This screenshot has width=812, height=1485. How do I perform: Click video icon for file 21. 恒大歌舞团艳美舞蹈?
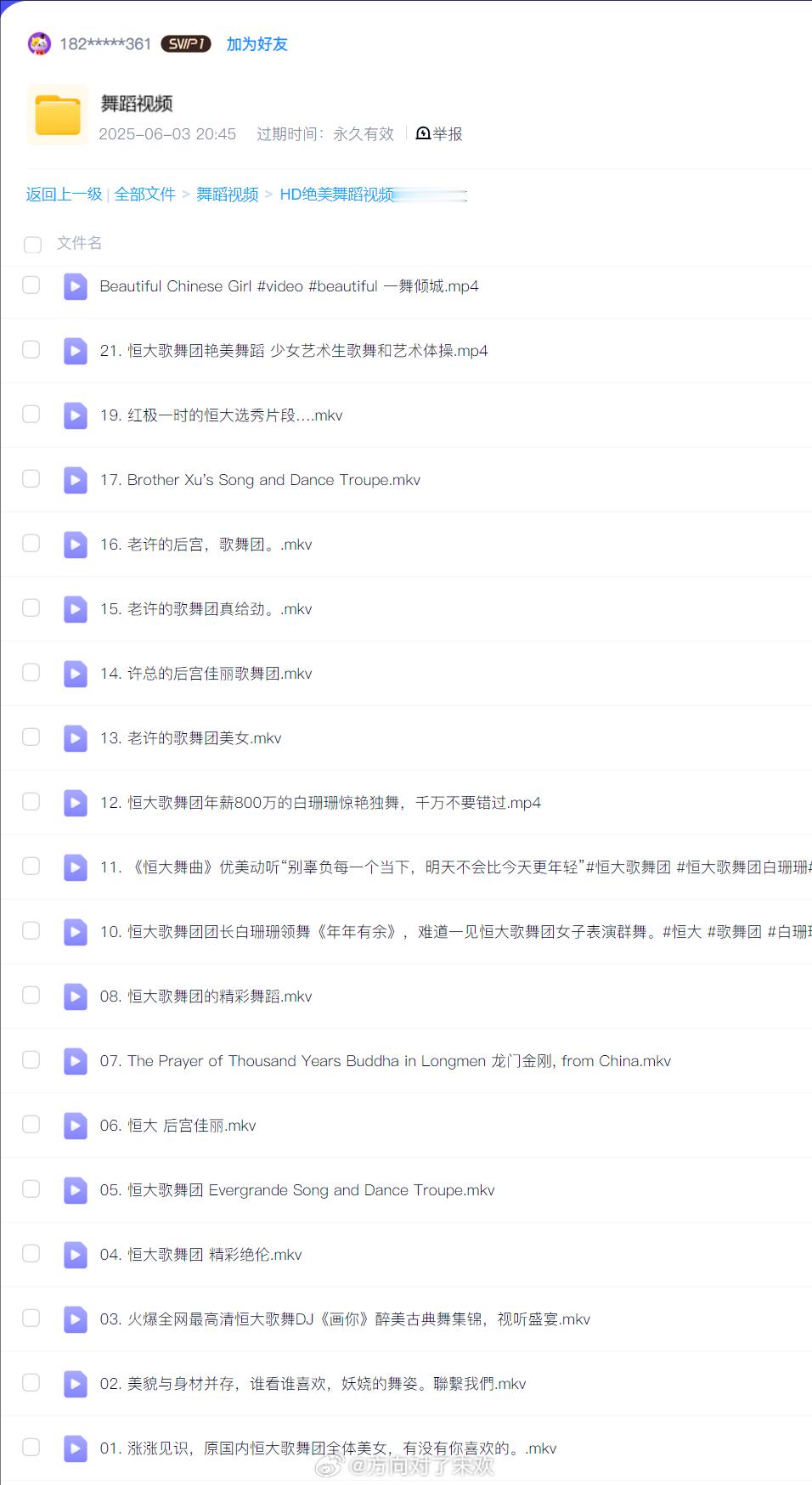[x=76, y=351]
